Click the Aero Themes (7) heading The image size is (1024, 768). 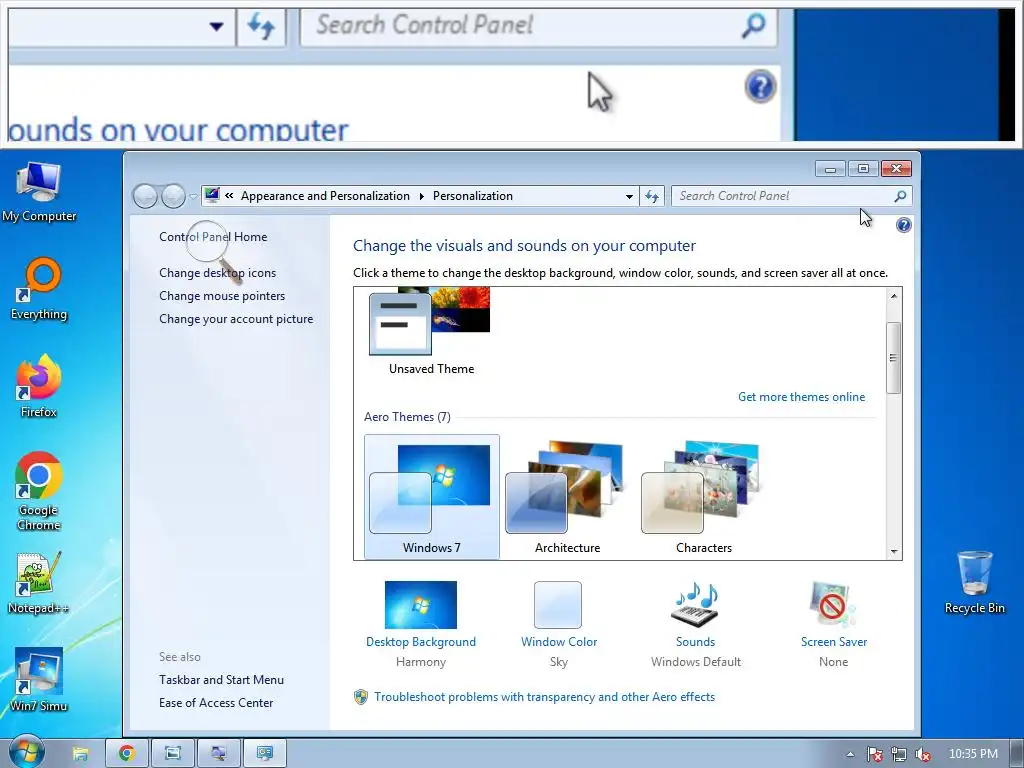(x=407, y=417)
